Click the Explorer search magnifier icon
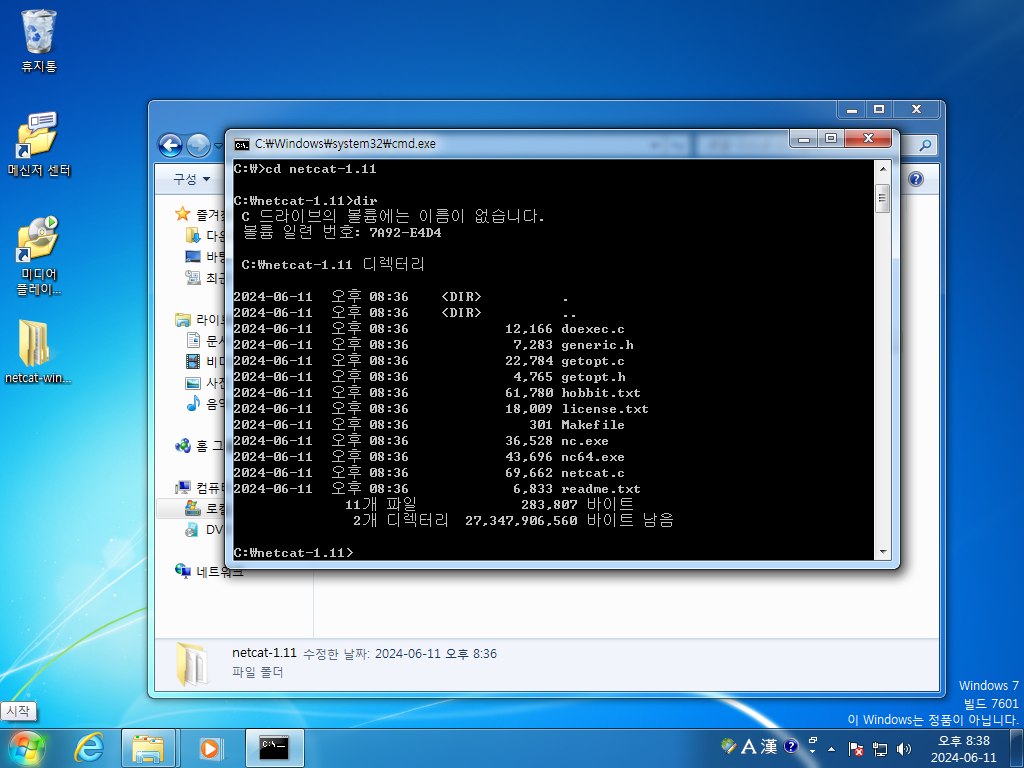This screenshot has width=1024, height=768. 925,145
